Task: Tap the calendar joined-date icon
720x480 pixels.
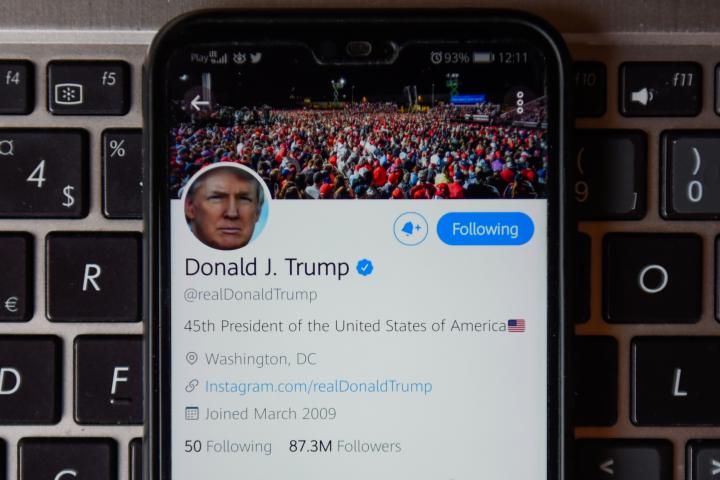Action: (x=191, y=413)
